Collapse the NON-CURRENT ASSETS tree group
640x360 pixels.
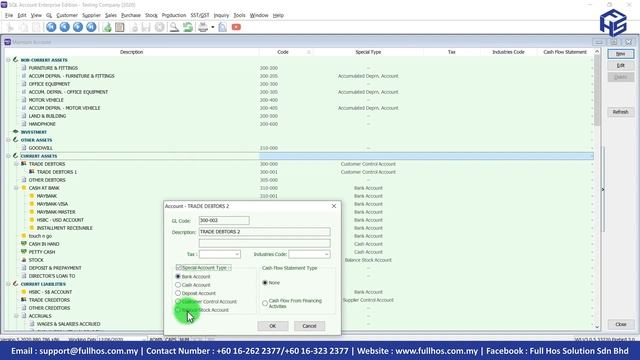(8, 60)
